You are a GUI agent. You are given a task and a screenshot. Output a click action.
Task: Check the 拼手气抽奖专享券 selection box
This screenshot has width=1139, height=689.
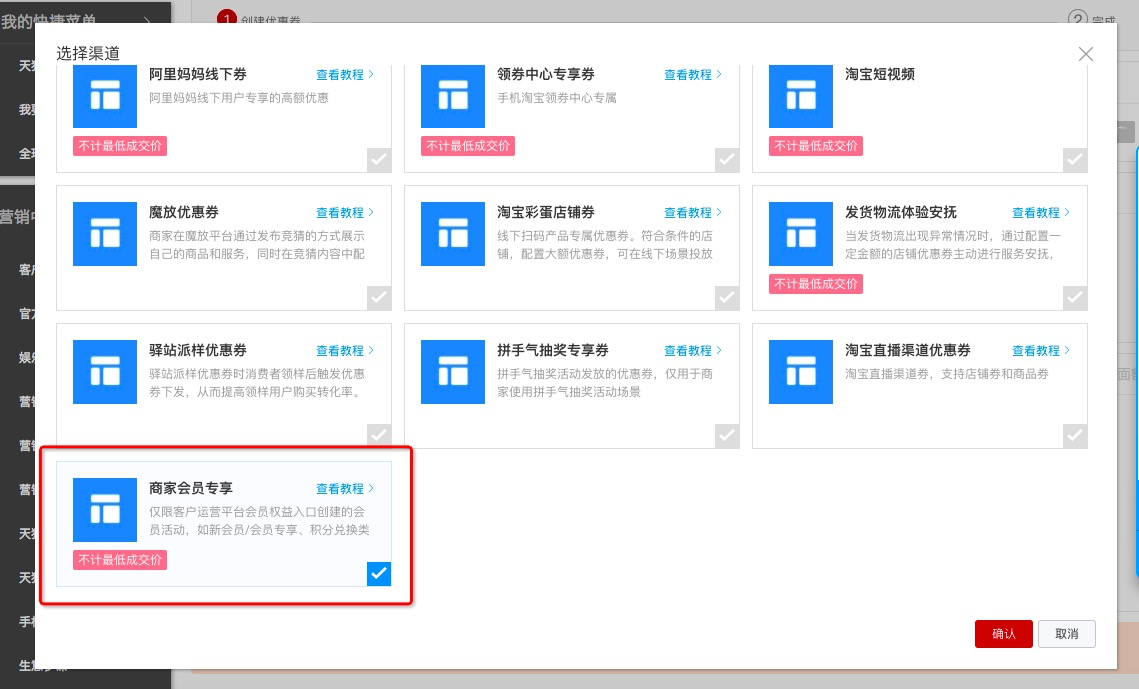(x=726, y=436)
